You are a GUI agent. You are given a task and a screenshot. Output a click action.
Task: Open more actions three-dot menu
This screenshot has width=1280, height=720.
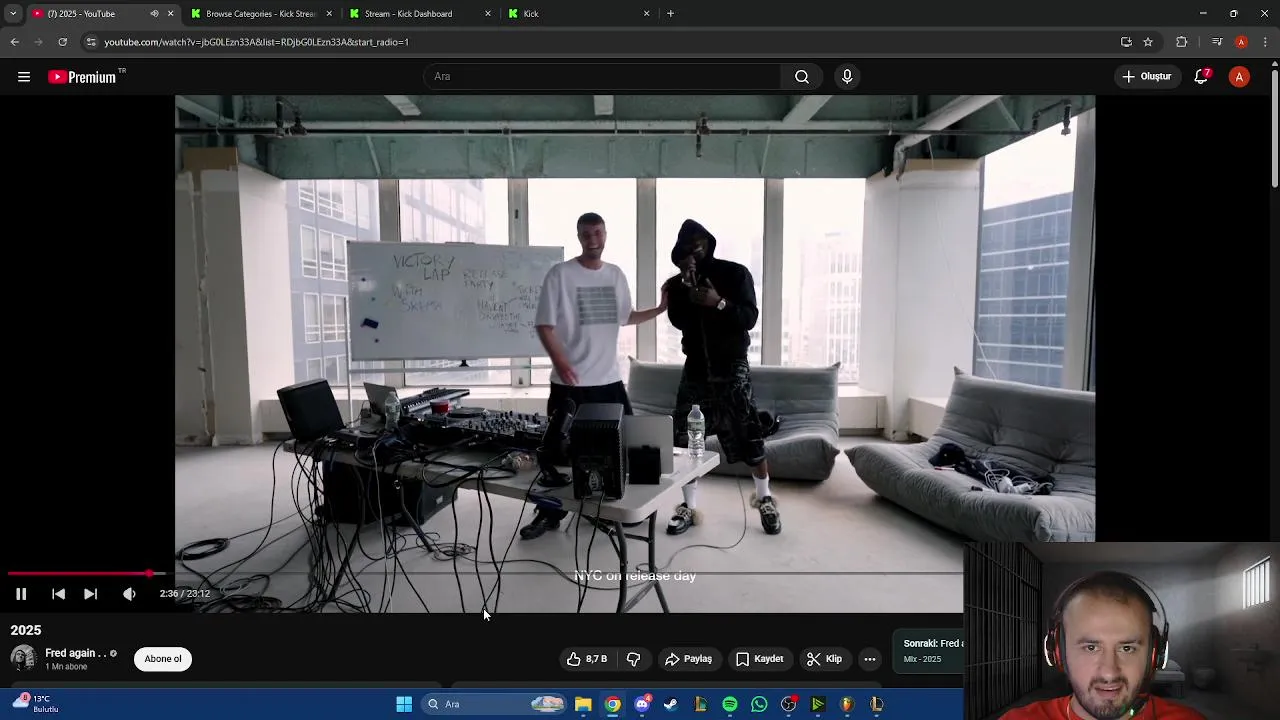point(870,659)
